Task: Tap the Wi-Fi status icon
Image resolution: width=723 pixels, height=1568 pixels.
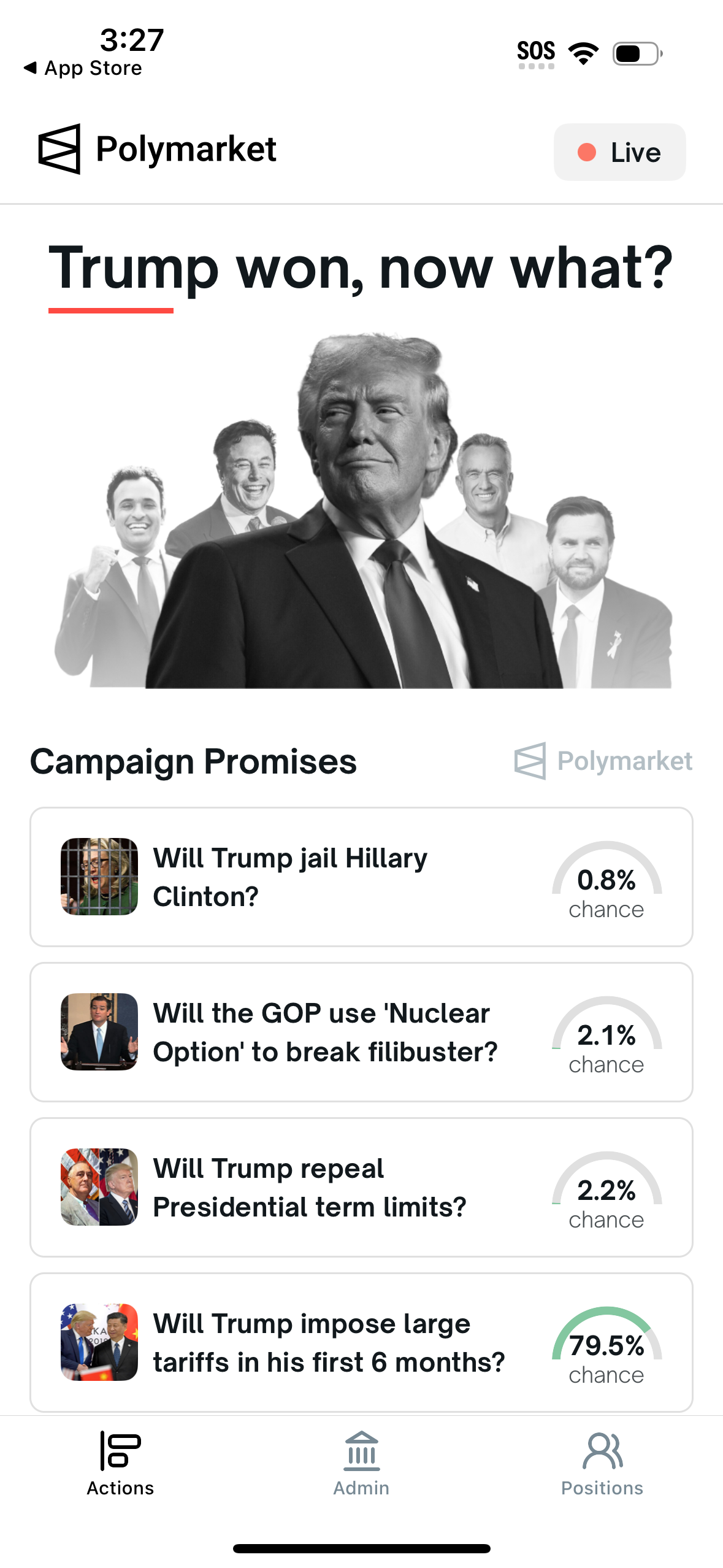Action: (583, 53)
